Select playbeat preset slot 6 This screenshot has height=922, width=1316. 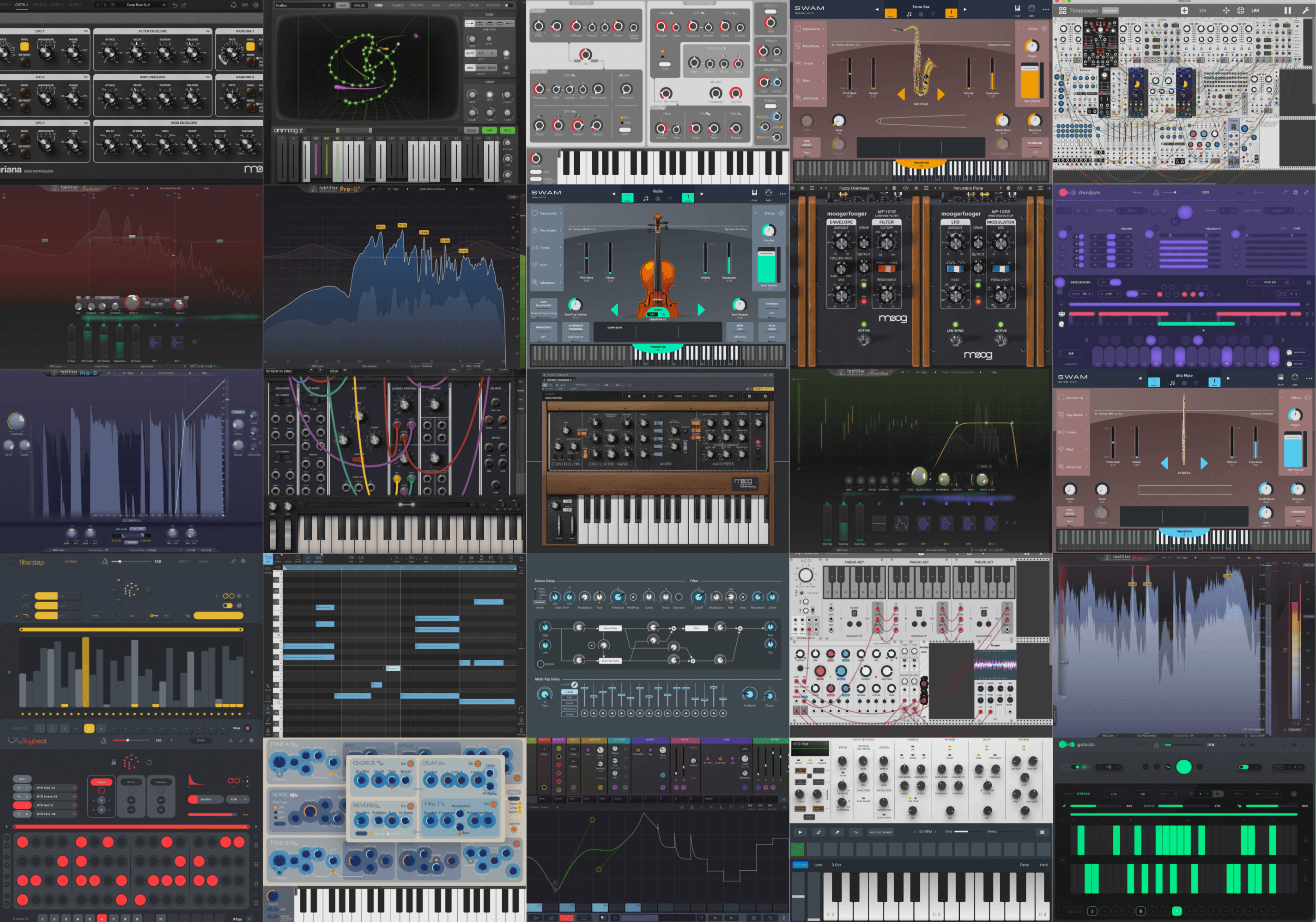point(102,918)
